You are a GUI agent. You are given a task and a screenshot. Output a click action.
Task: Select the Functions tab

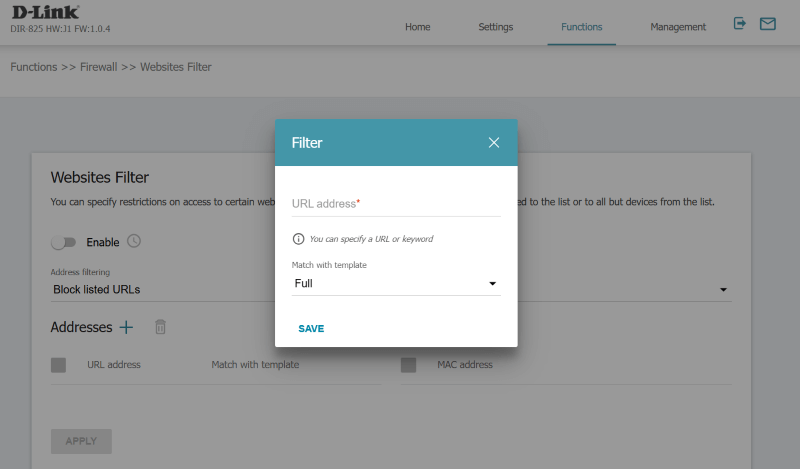pos(582,27)
